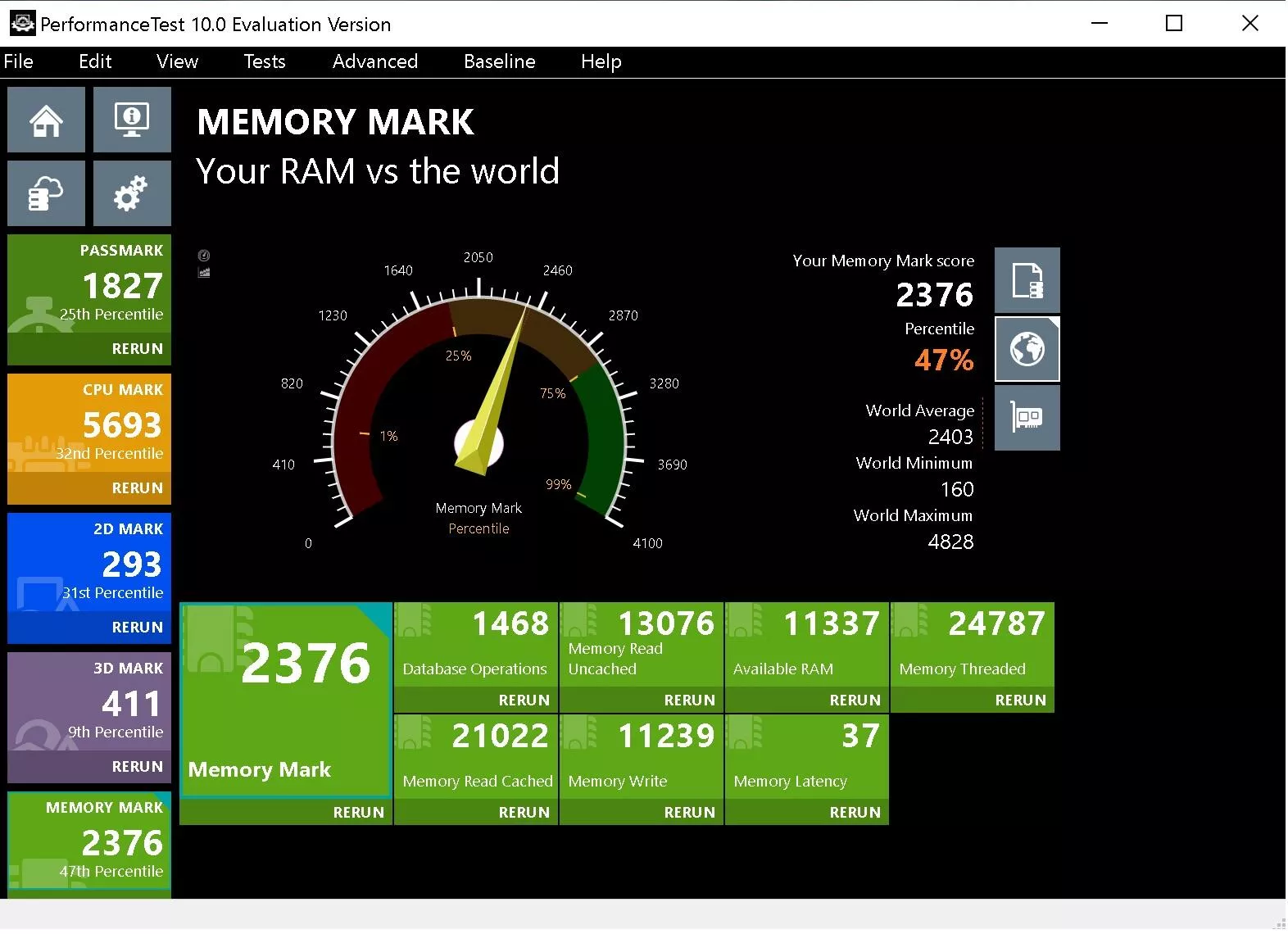Click the Memory Mark gauge caption
1288x934 pixels.
point(478,509)
